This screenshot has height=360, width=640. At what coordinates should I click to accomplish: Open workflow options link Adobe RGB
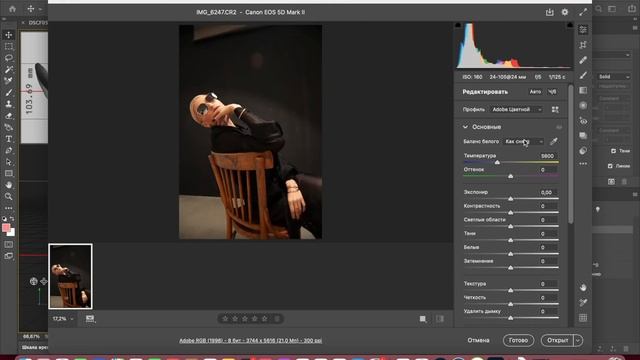[251, 340]
